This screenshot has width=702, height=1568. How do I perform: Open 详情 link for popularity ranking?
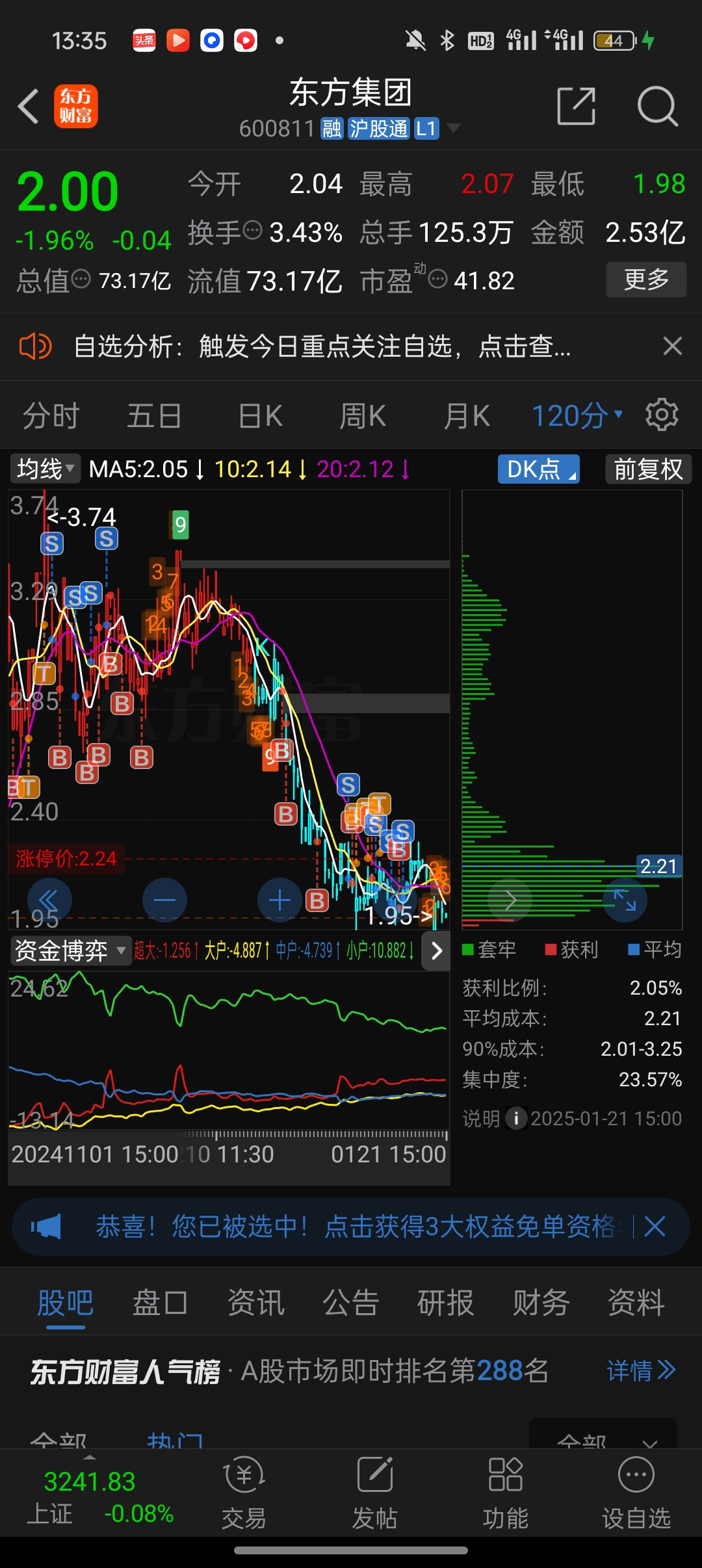[641, 1370]
